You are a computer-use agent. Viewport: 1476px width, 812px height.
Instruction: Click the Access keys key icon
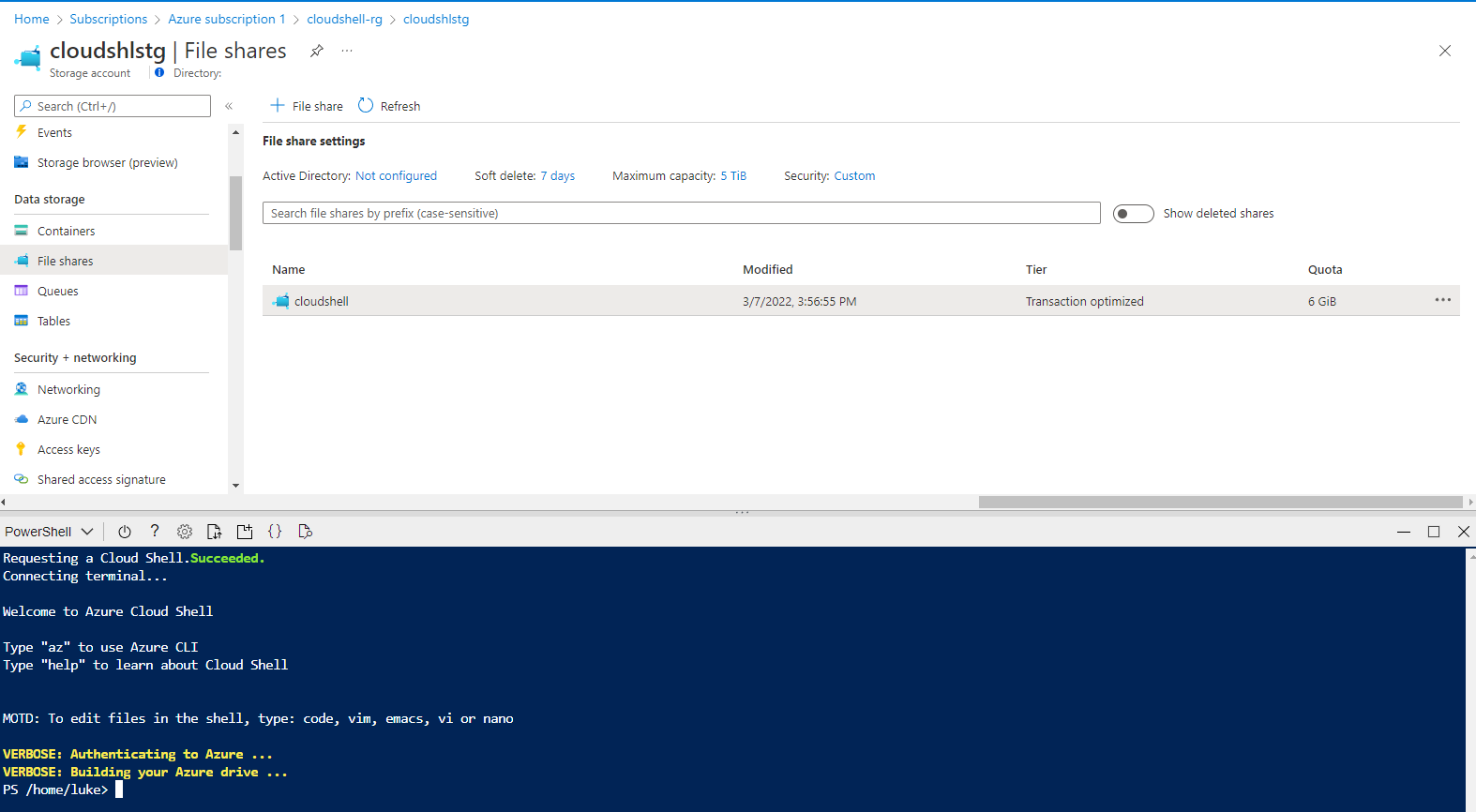tap(21, 449)
